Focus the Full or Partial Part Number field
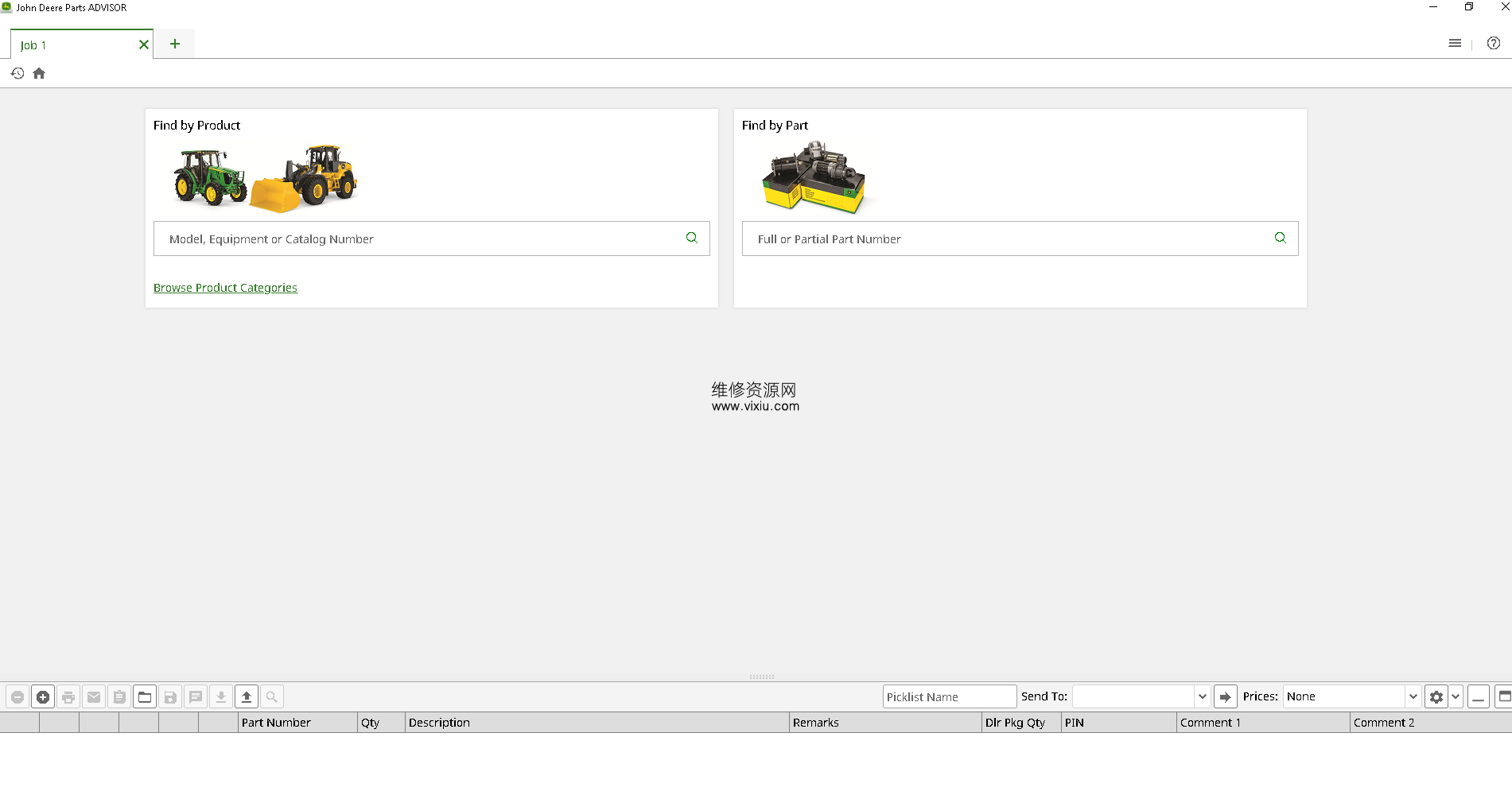Screen dimensions: 1512x795 click(1020, 238)
